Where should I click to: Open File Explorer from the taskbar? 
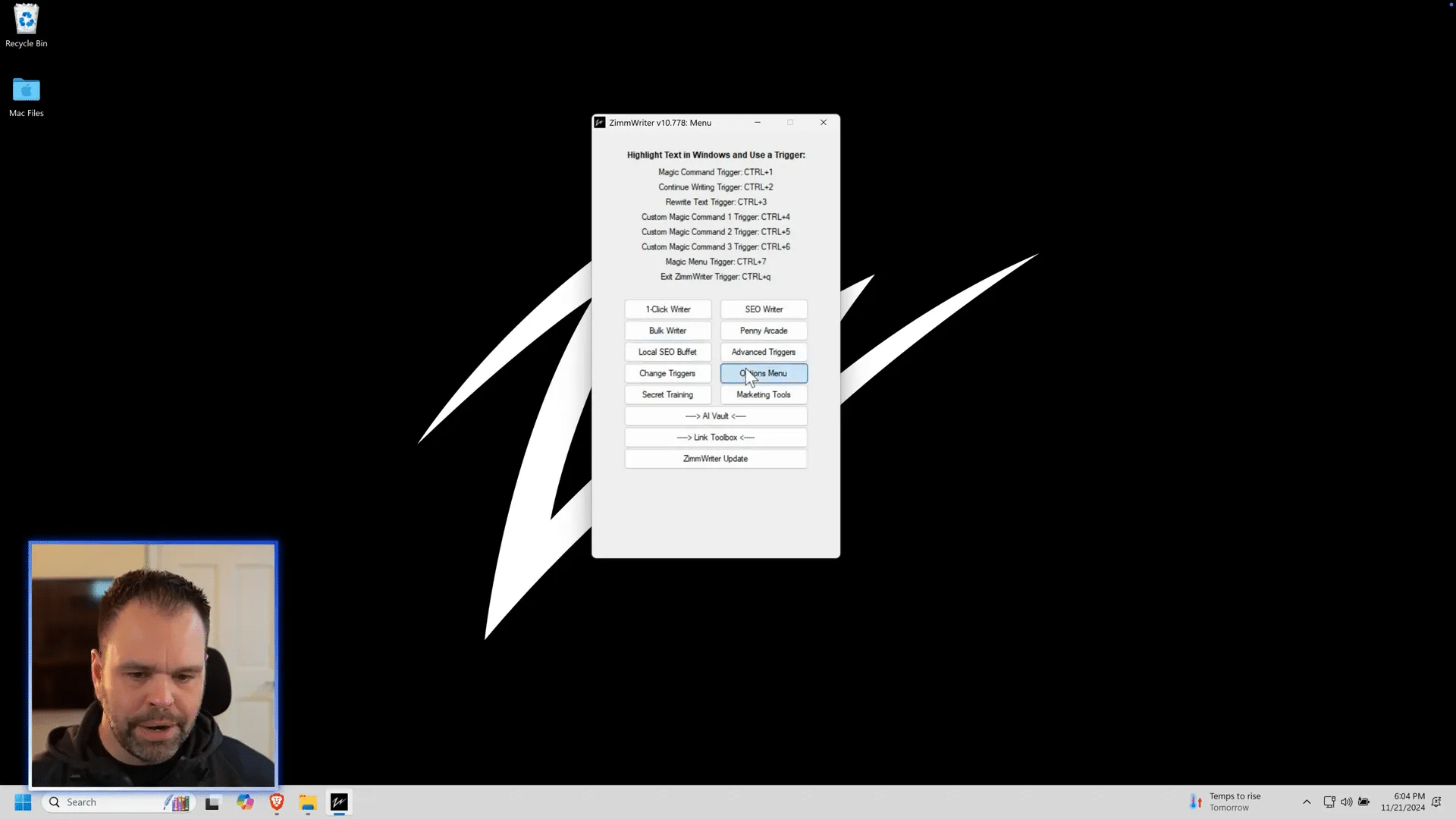pos(308,802)
